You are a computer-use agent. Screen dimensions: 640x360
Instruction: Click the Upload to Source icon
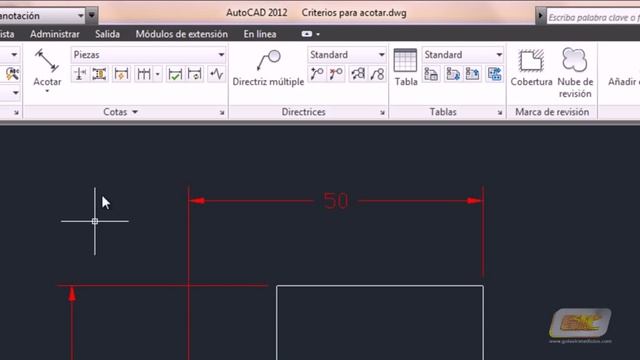[472, 74]
